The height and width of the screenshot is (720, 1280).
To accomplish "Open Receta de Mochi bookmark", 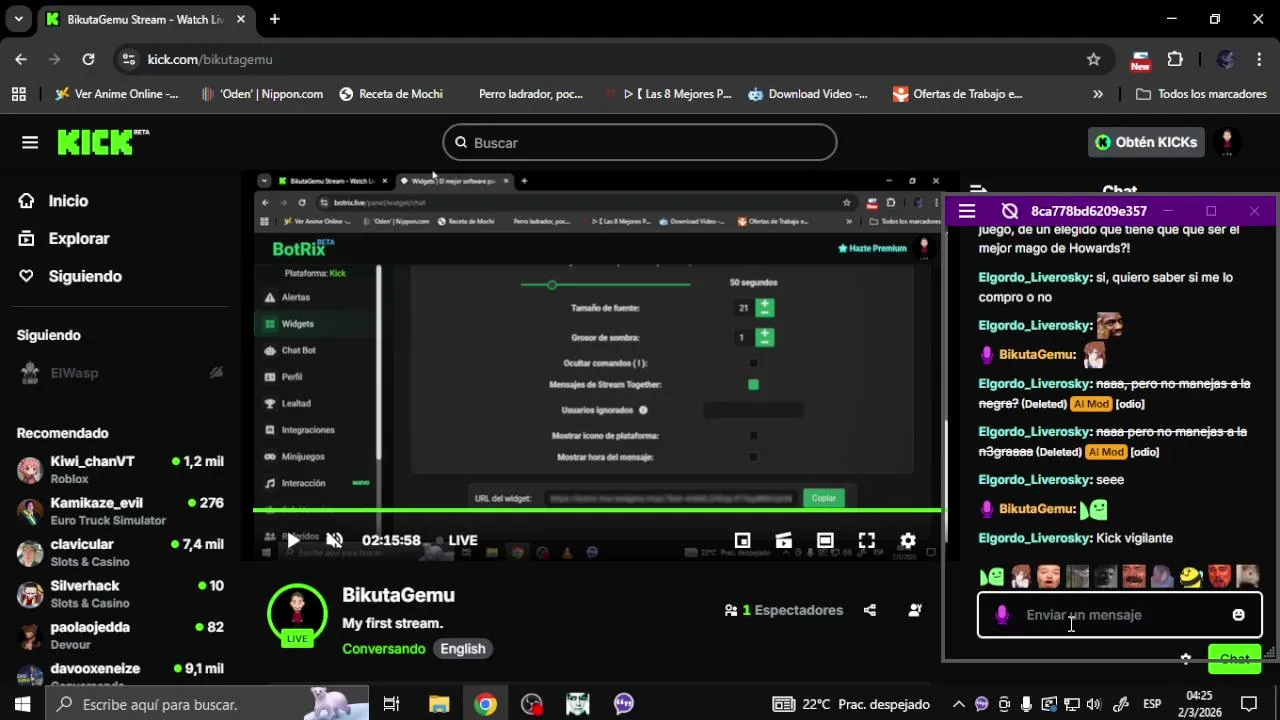I will click(x=391, y=94).
